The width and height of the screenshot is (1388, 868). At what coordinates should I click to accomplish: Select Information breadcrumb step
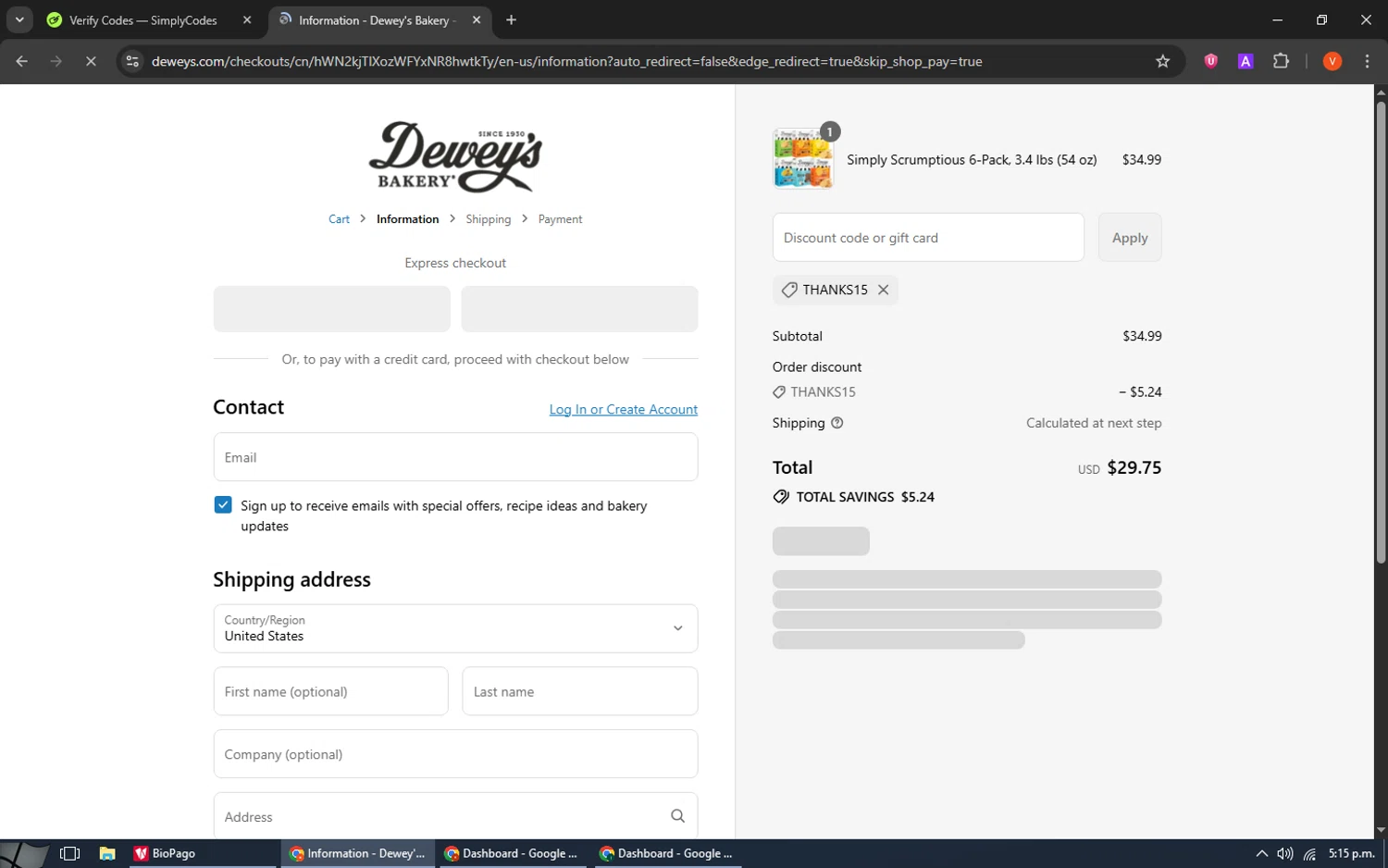407,219
